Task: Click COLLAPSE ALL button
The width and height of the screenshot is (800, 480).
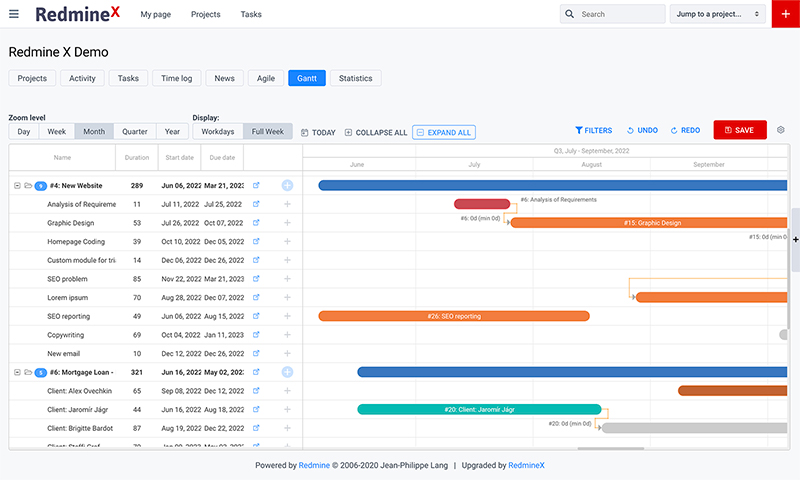Action: pyautogui.click(x=376, y=133)
